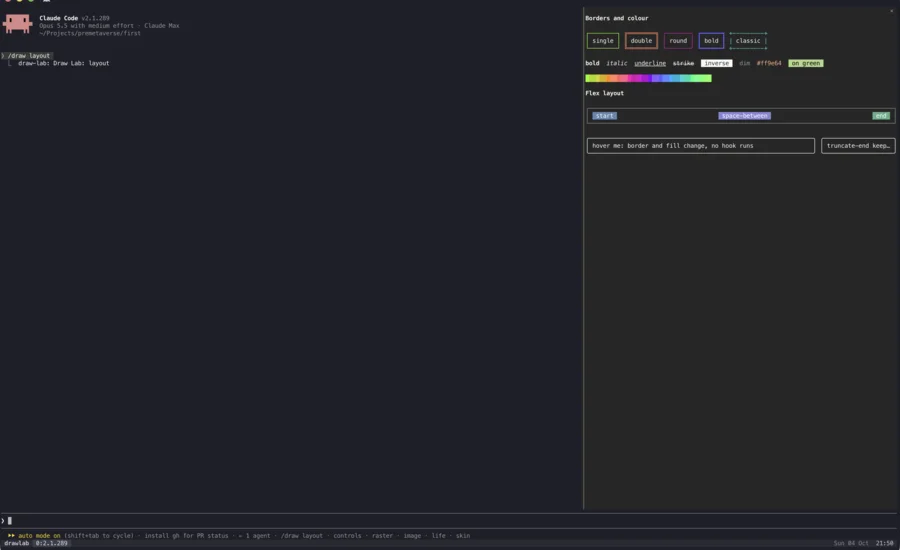Image resolution: width=900 pixels, height=550 pixels.
Task: Click the underline text sample
Action: [x=650, y=63]
